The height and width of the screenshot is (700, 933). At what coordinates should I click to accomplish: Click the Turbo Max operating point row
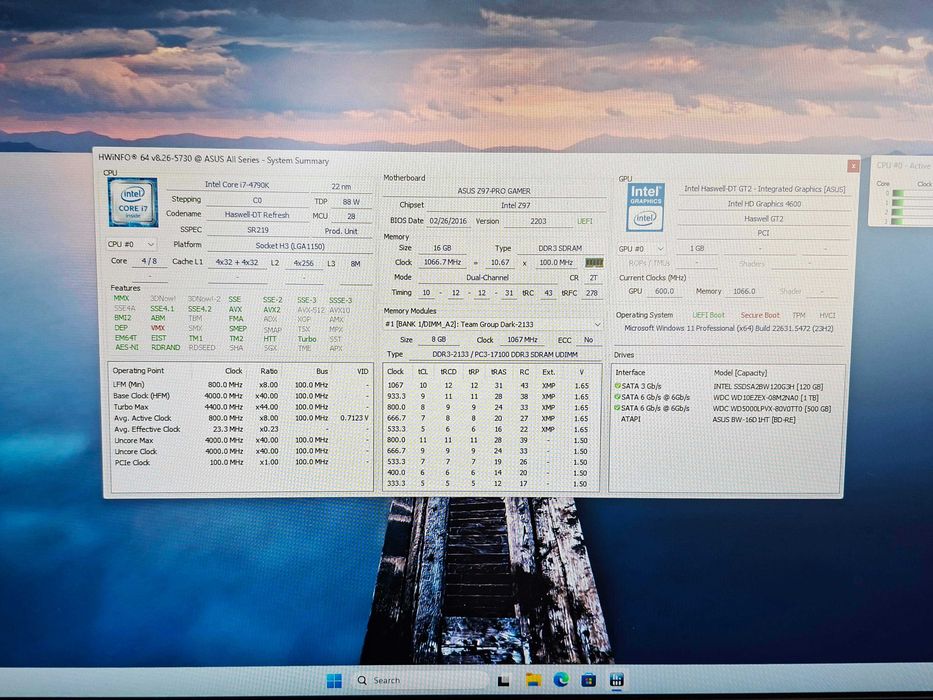[241, 407]
